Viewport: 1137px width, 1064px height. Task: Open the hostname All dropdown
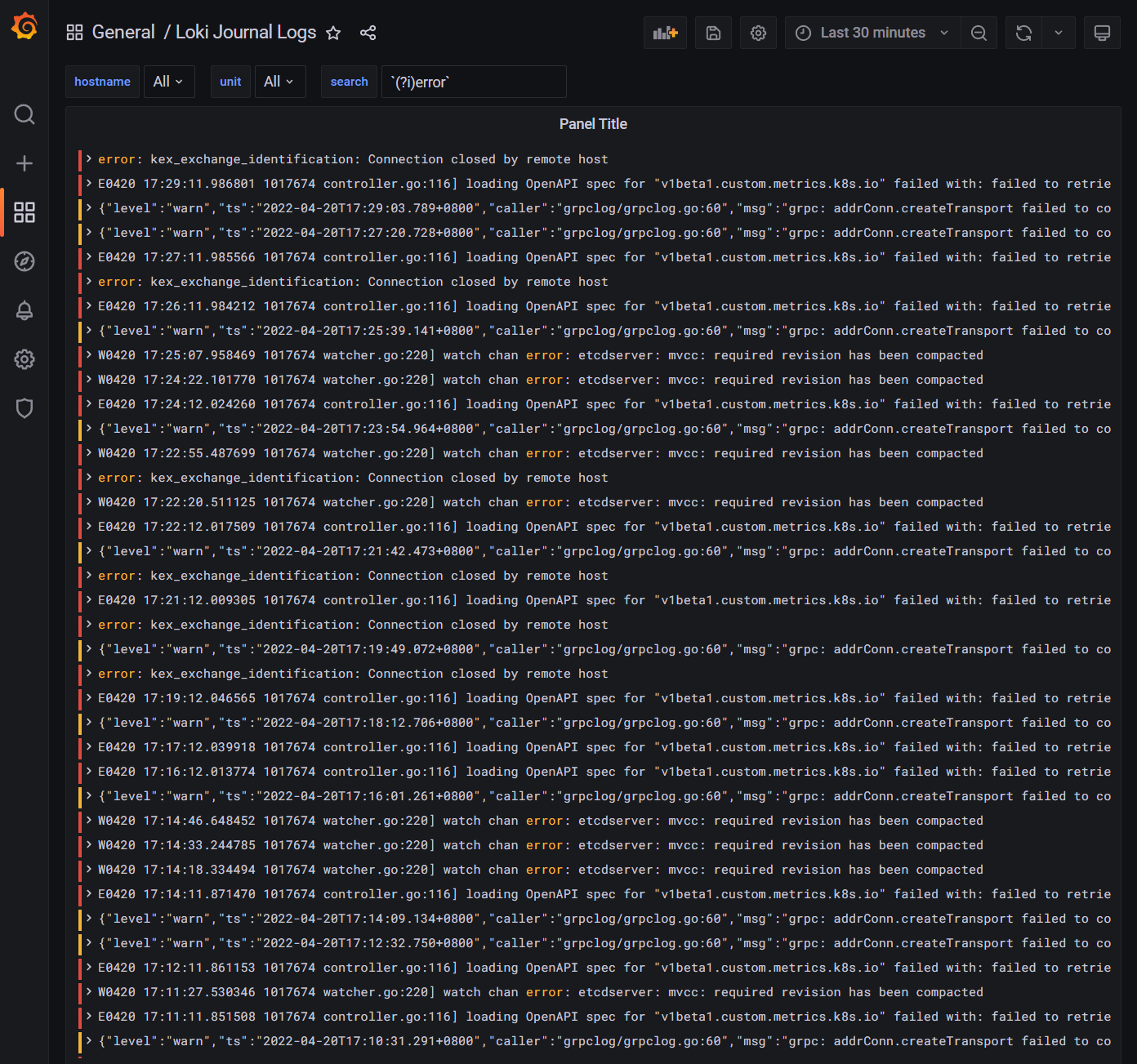click(x=169, y=82)
